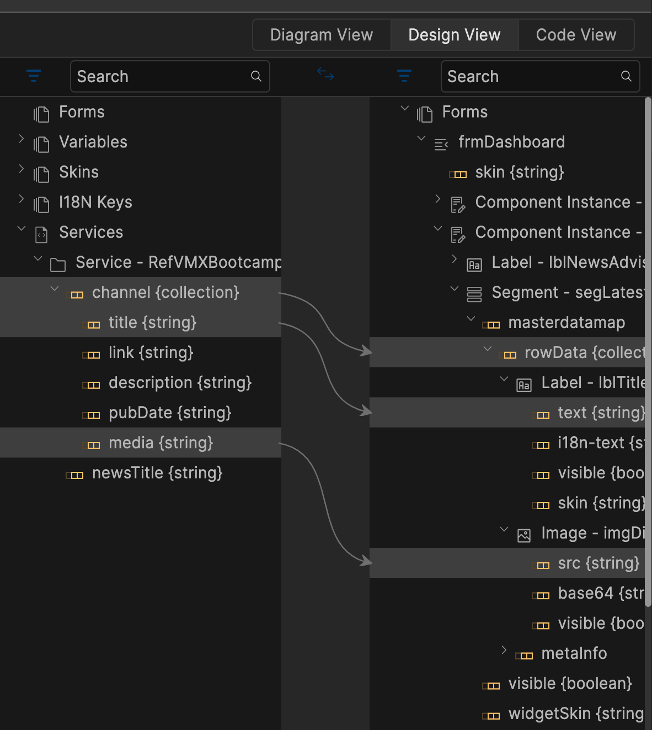Expand the metaInfo node

[504, 652]
